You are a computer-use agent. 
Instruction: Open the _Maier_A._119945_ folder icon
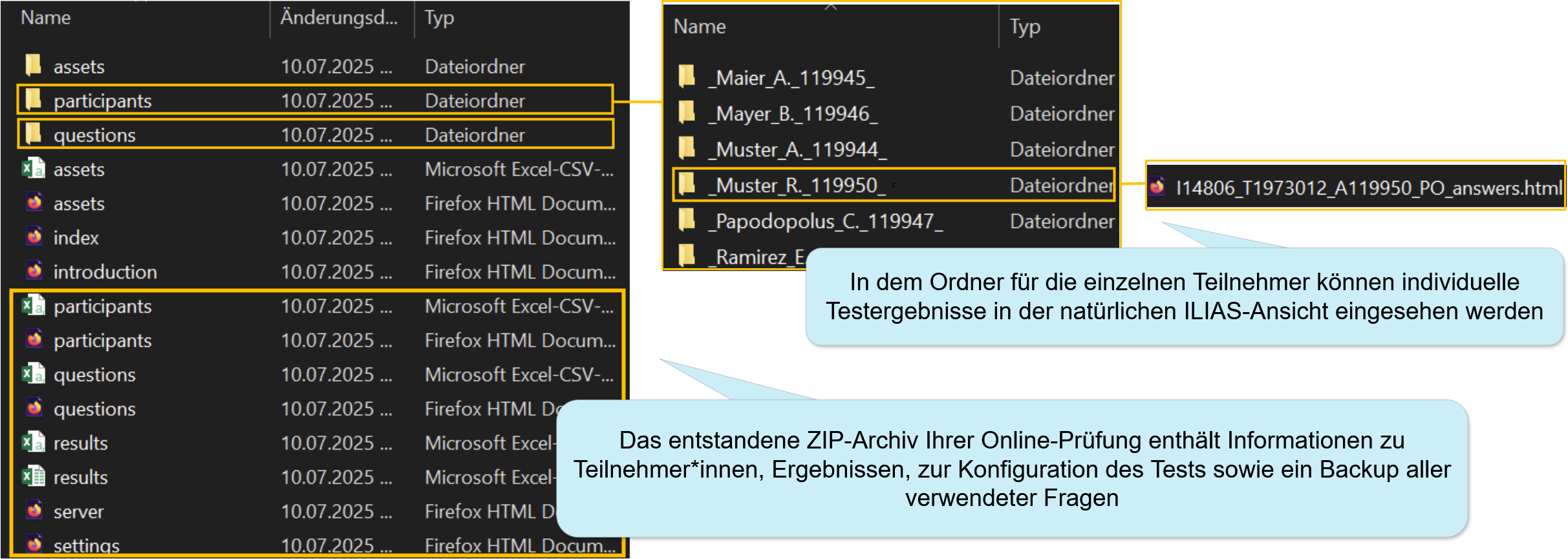[x=687, y=76]
